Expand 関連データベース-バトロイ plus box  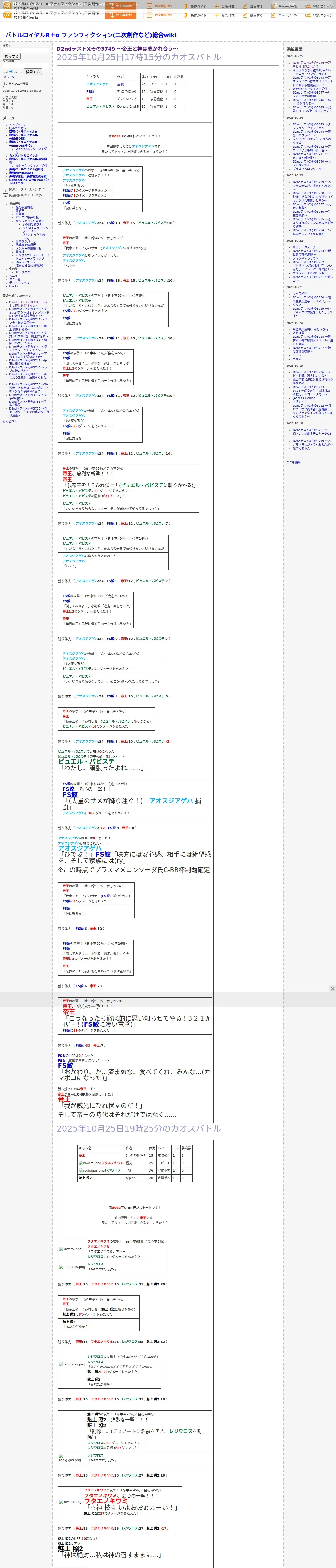click(x=5, y=191)
